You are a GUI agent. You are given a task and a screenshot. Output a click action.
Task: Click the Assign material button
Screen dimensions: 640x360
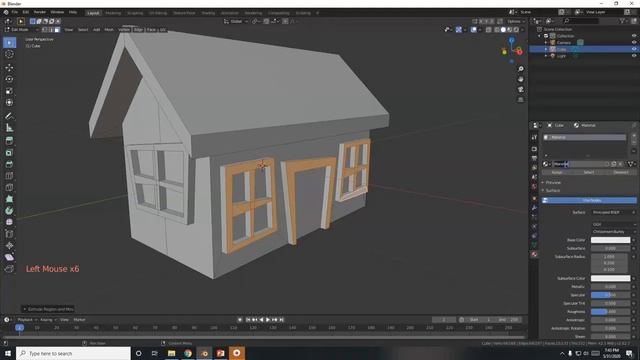[557, 172]
